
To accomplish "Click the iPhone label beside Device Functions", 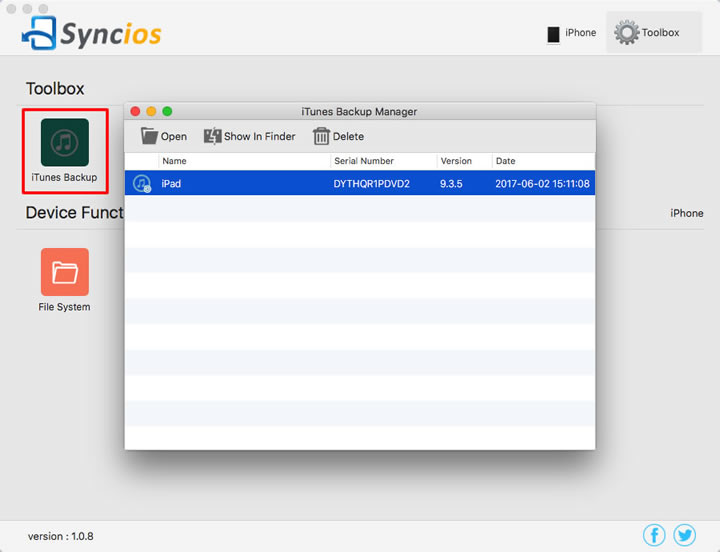I will point(686,213).
